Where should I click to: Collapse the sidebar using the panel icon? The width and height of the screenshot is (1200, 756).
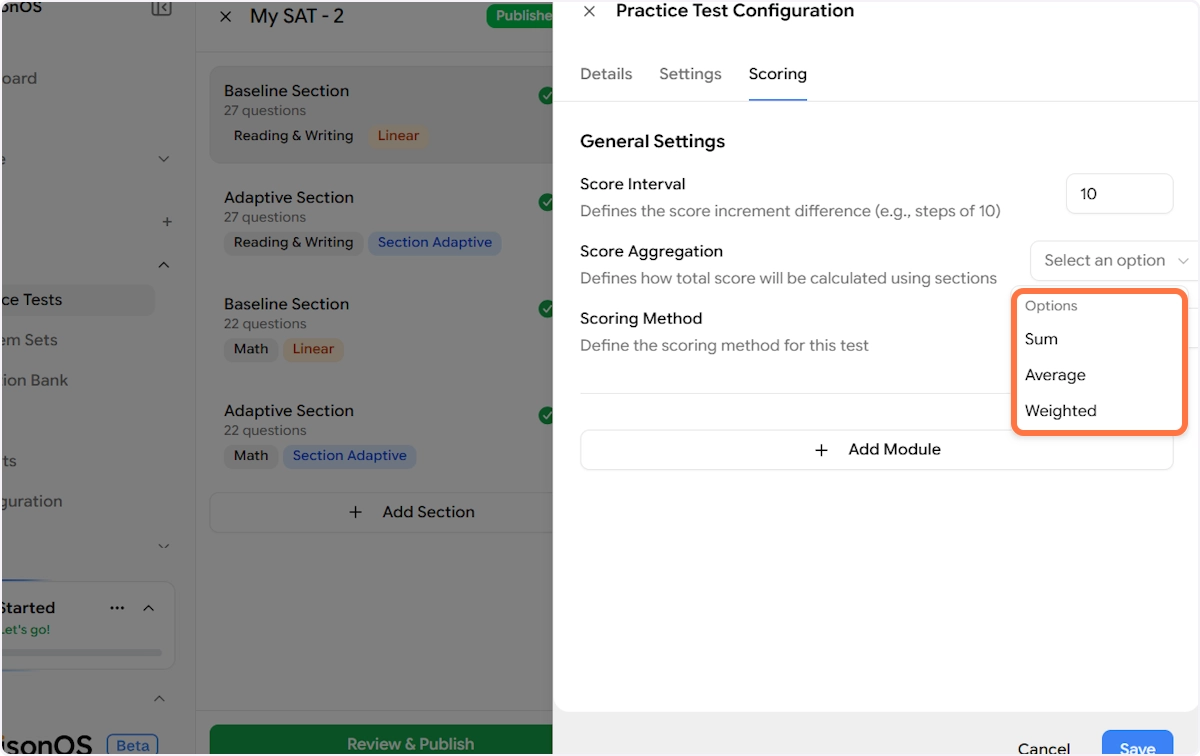pos(161,9)
